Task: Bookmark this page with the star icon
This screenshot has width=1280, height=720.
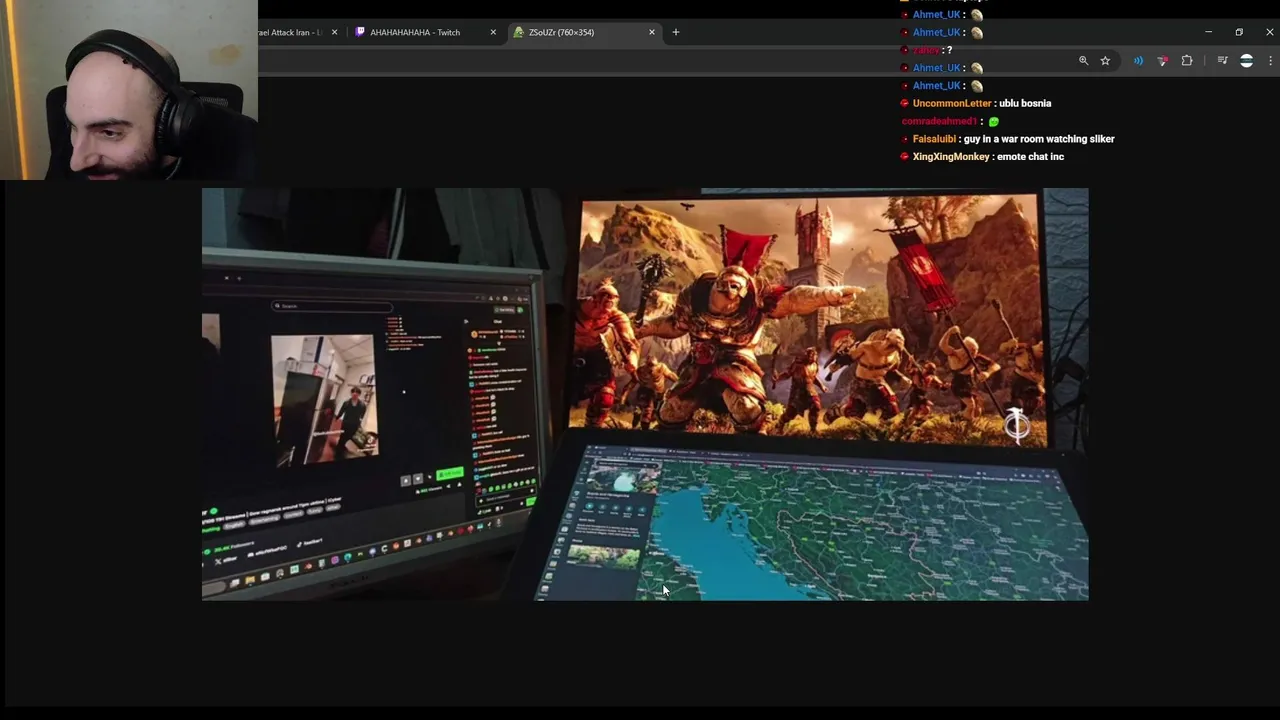Action: [x=1105, y=61]
